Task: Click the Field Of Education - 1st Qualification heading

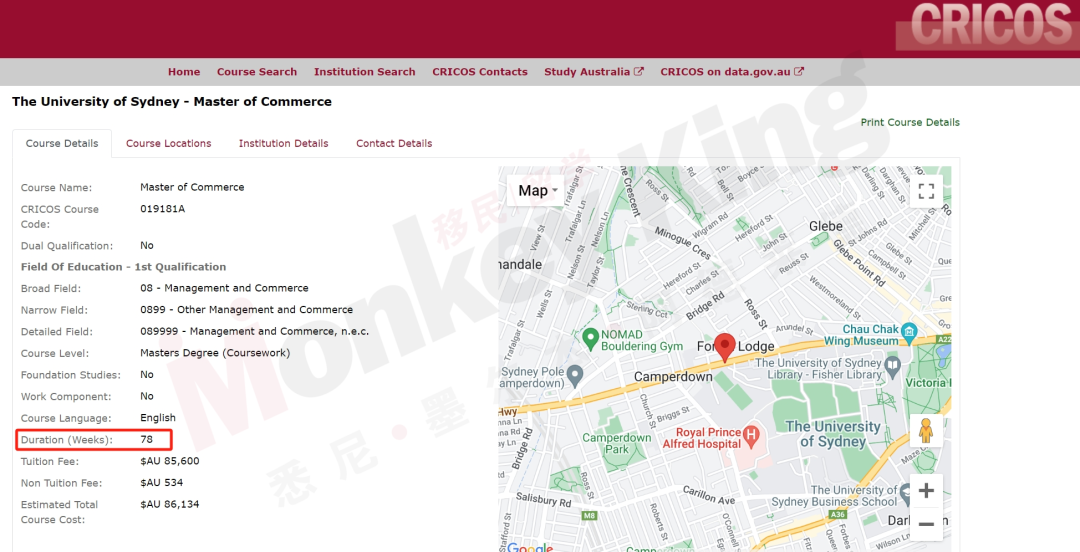Action: click(x=123, y=267)
